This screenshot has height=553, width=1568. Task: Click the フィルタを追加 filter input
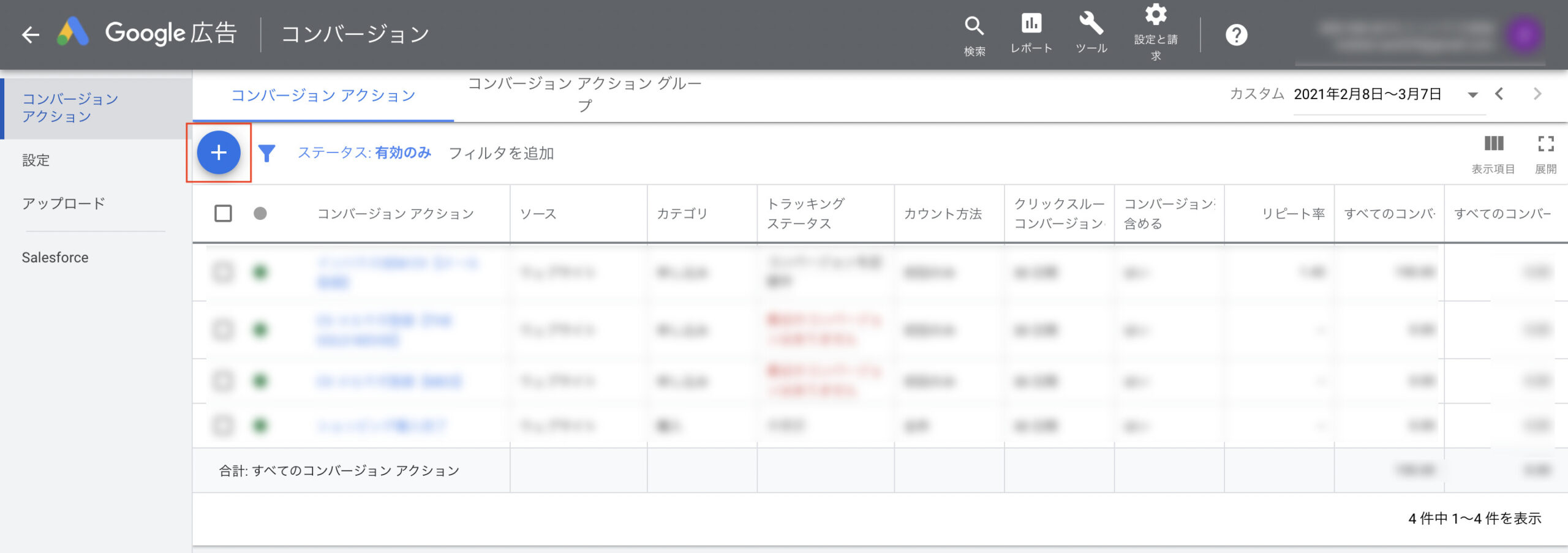tap(501, 153)
